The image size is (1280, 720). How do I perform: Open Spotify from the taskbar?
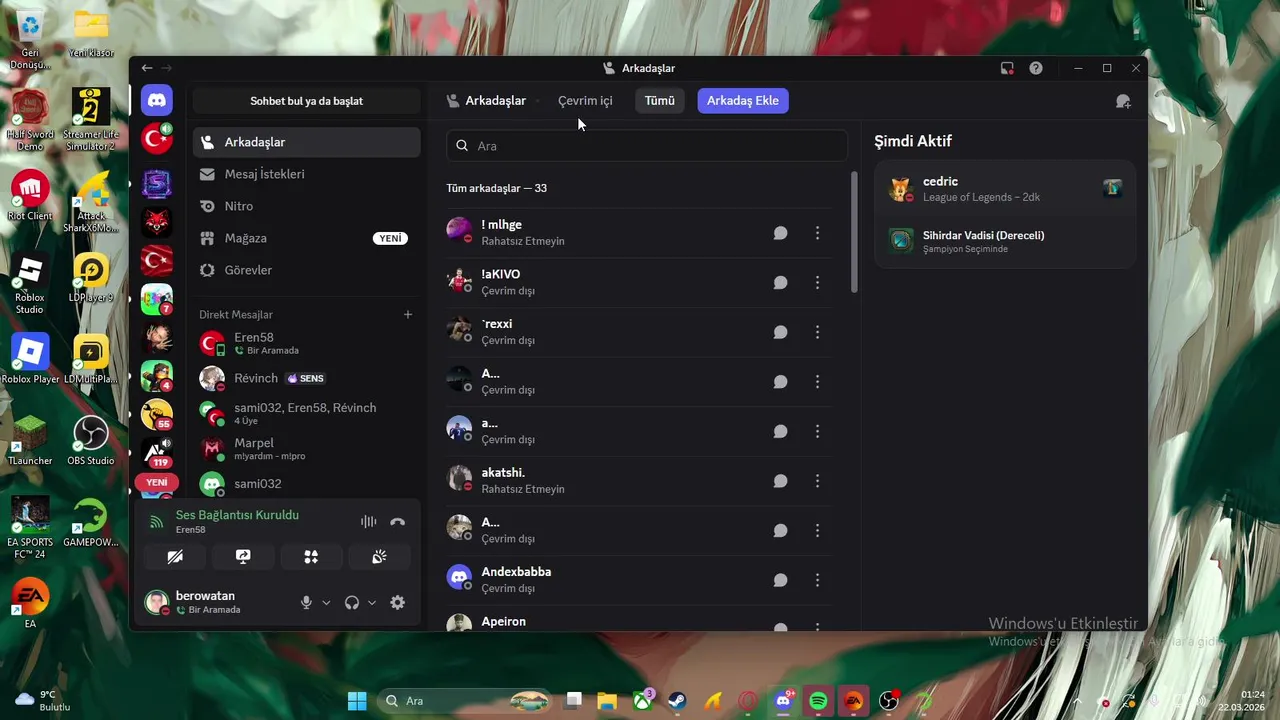tap(818, 701)
